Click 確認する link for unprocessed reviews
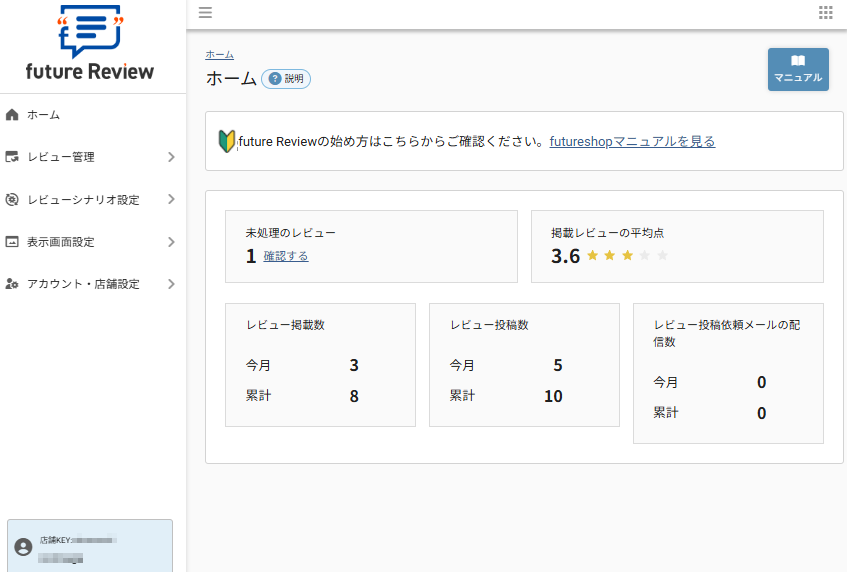 coord(286,256)
